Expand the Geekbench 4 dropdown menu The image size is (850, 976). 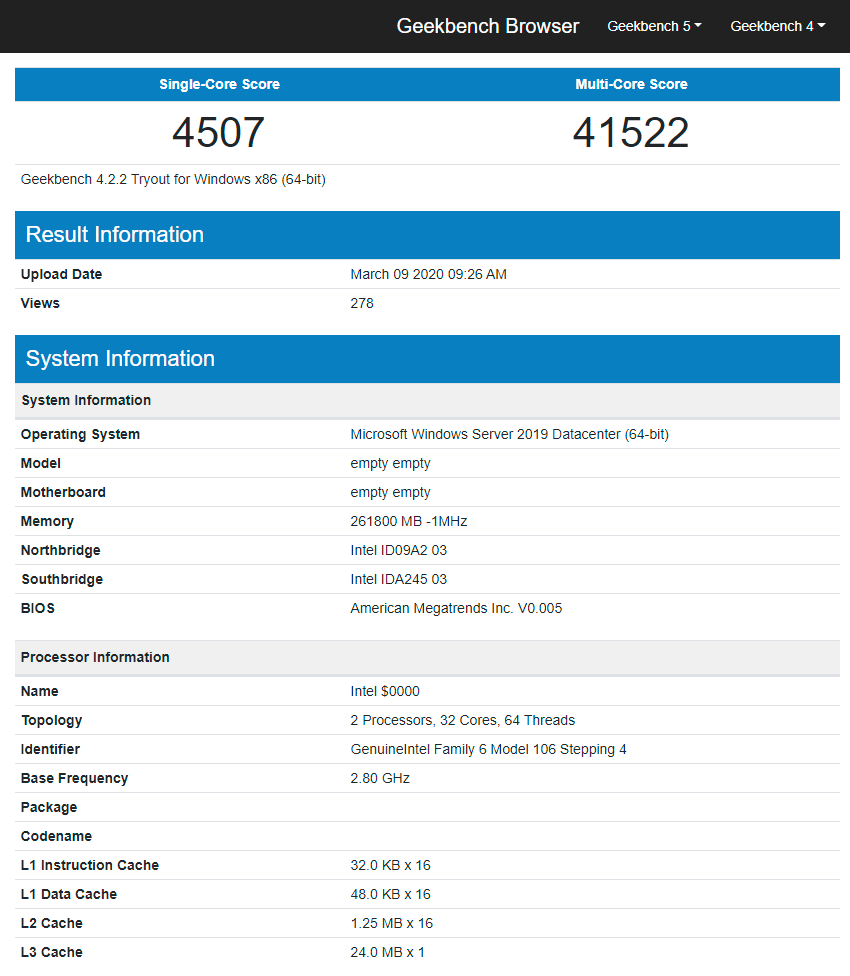(x=777, y=26)
